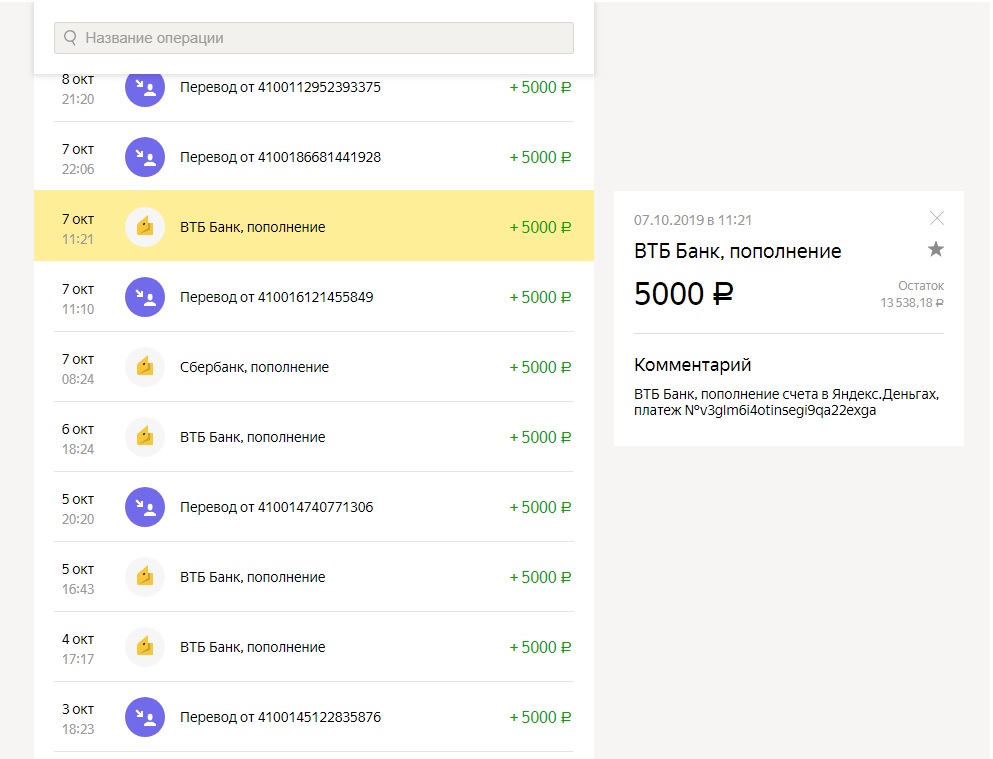
Task: Click transfer icon for 410016121455849
Action: pyautogui.click(x=145, y=297)
